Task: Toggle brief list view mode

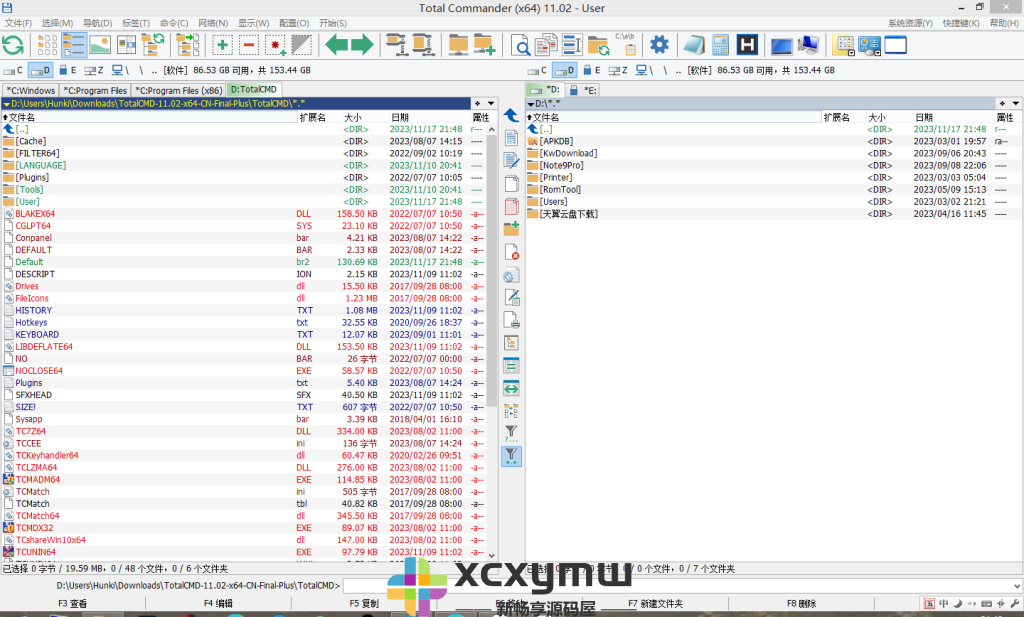Action: (45, 44)
